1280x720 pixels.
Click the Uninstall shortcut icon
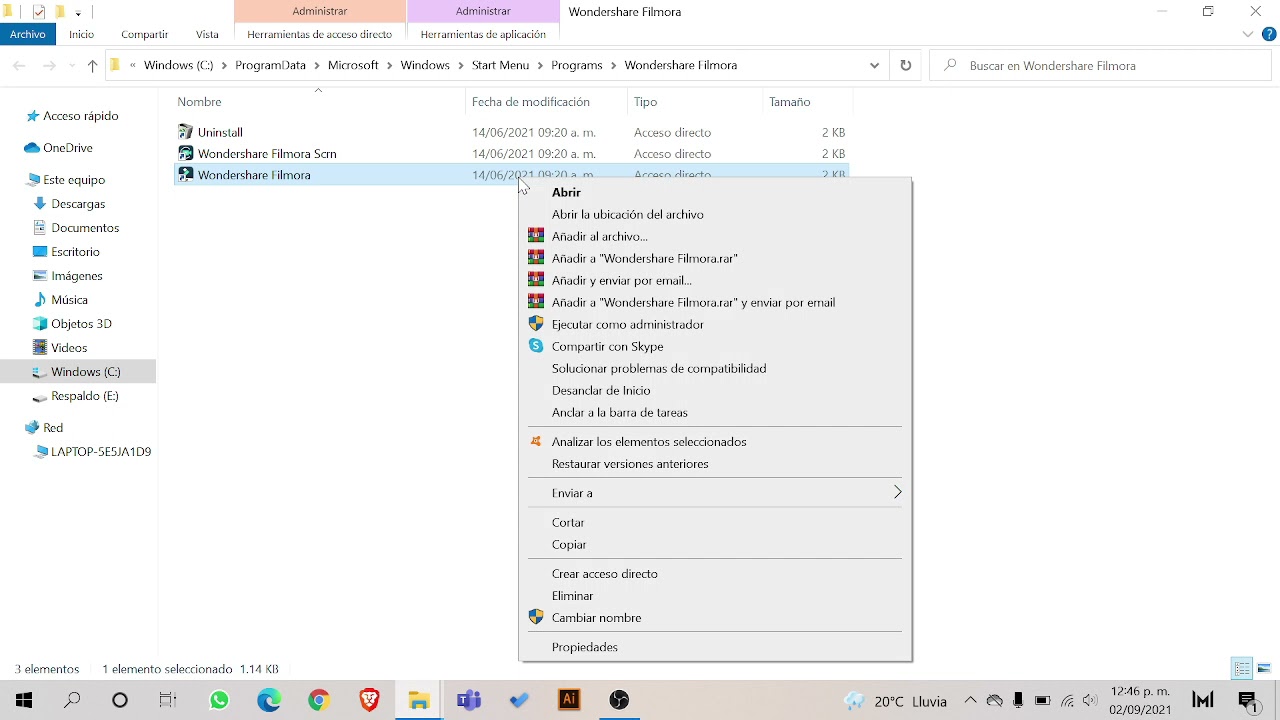point(185,132)
